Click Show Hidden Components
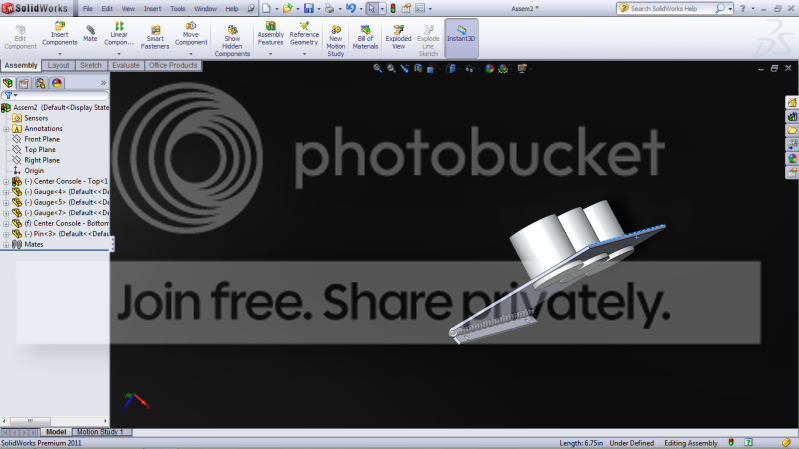Screen dimensions: 799x449 click(232, 41)
